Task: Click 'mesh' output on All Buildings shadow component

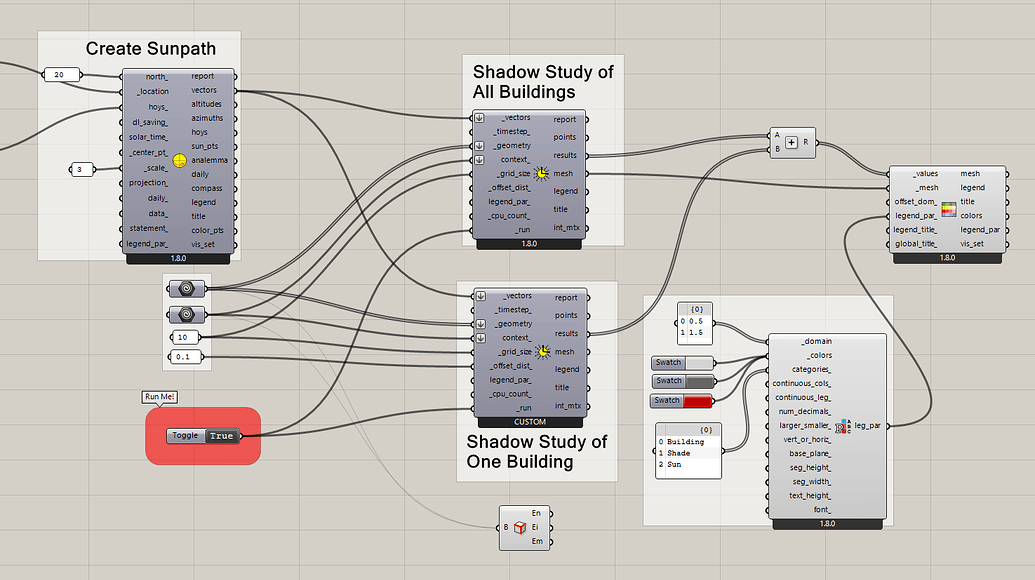Action: 563,174
